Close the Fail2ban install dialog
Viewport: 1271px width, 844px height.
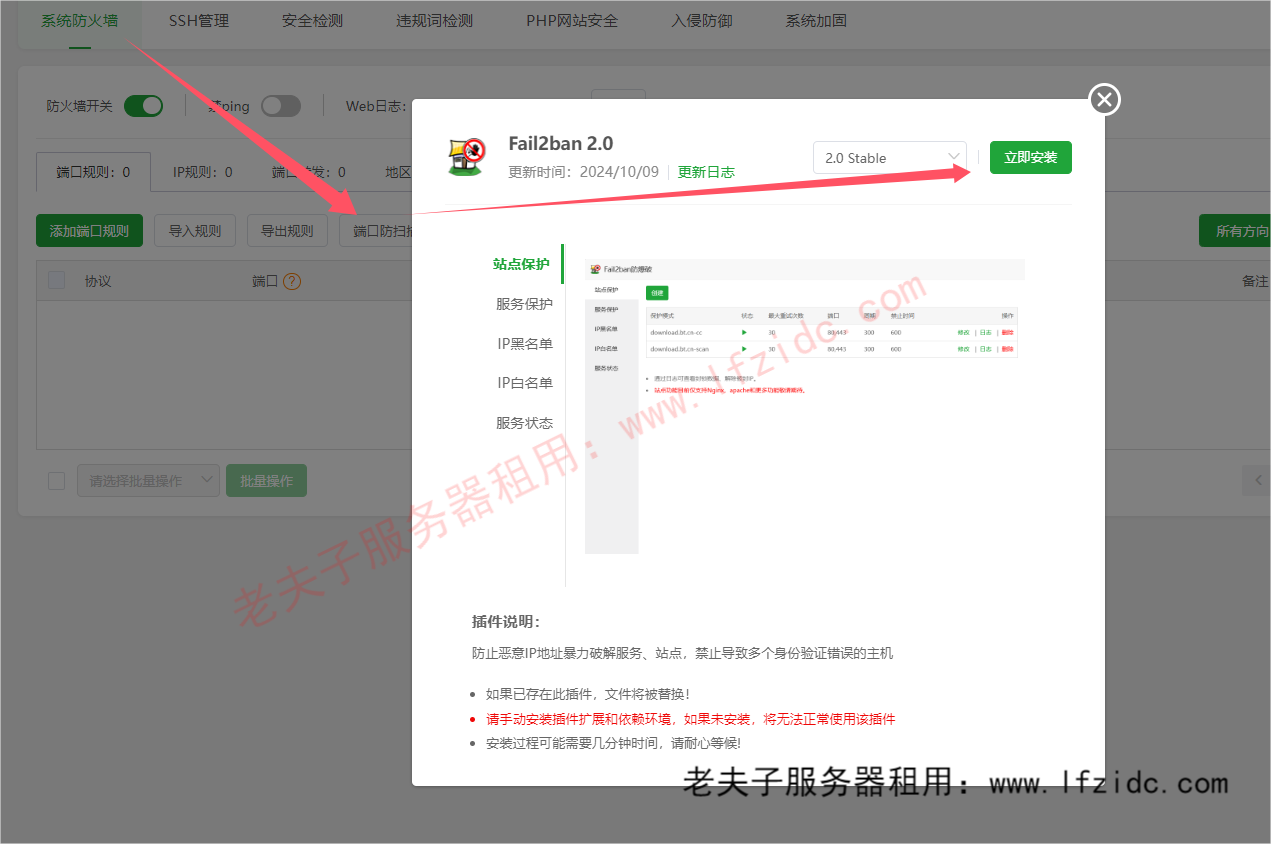pos(1104,99)
